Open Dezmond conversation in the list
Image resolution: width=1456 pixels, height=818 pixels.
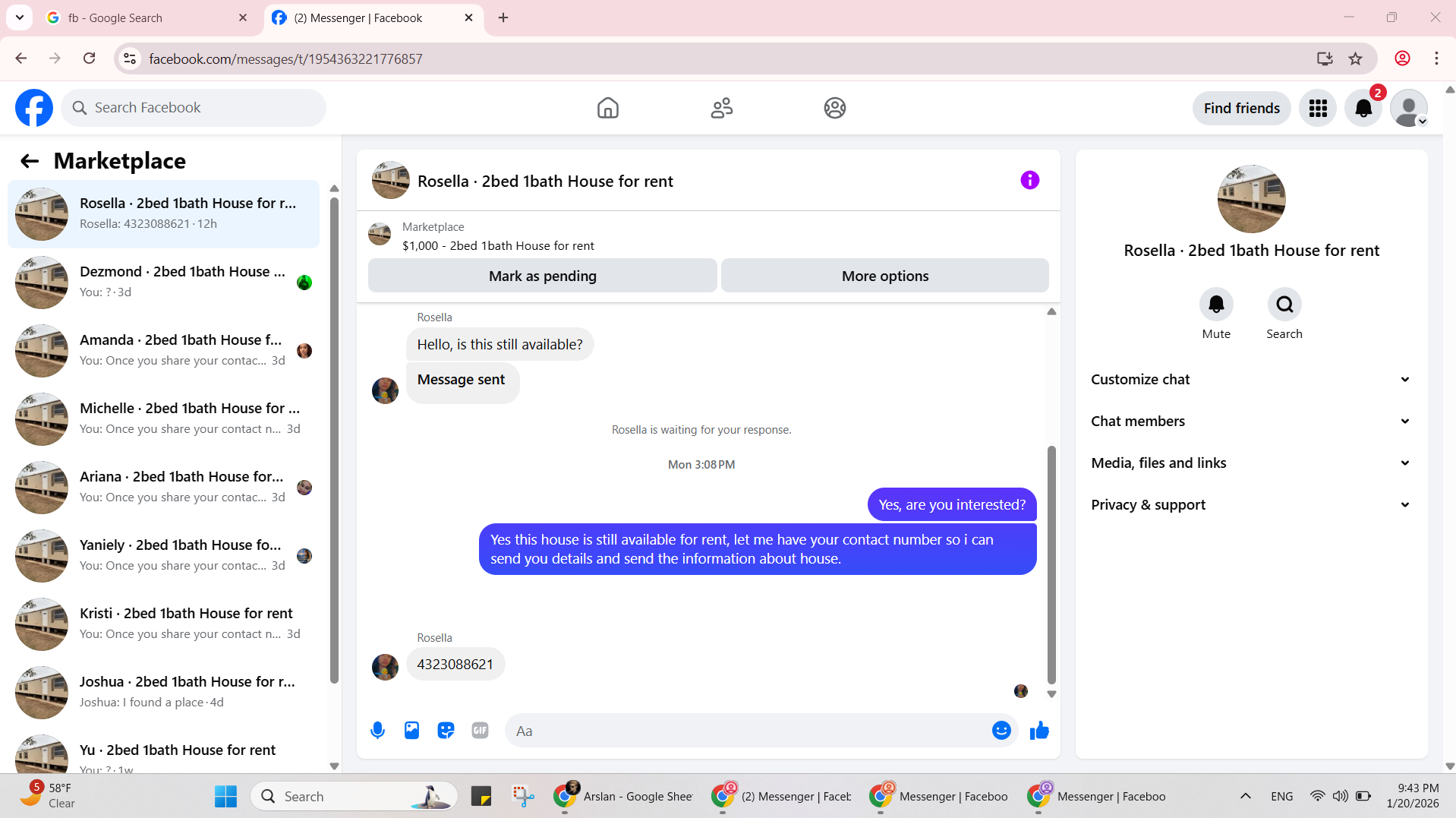click(x=163, y=283)
